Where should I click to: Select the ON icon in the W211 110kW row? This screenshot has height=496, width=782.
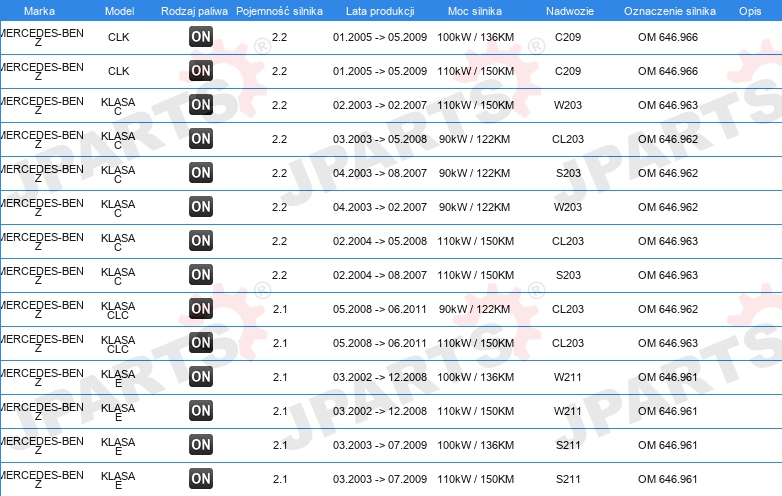(201, 411)
